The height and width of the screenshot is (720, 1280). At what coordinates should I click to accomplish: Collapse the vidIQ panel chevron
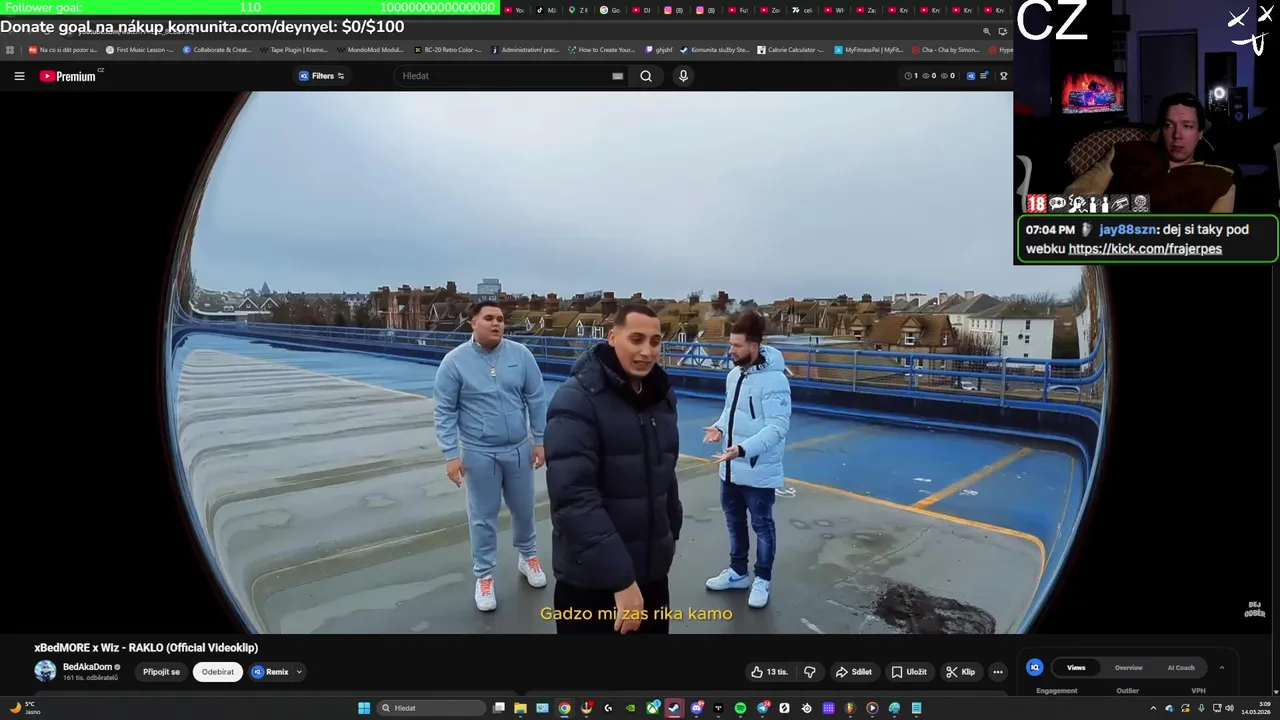1221,667
